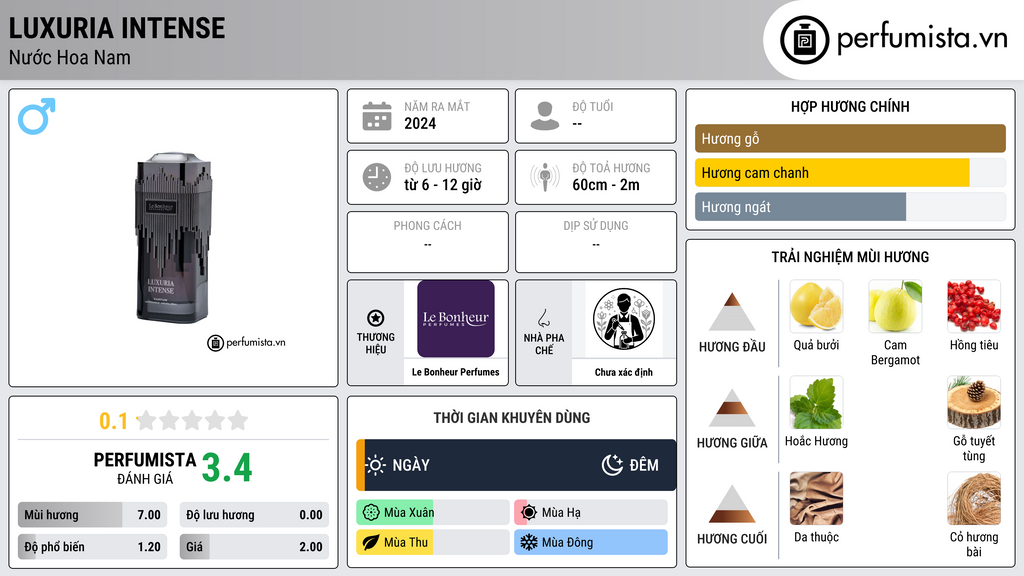
Task: Click the clock icon for Độ lưu hương
Action: [377, 177]
